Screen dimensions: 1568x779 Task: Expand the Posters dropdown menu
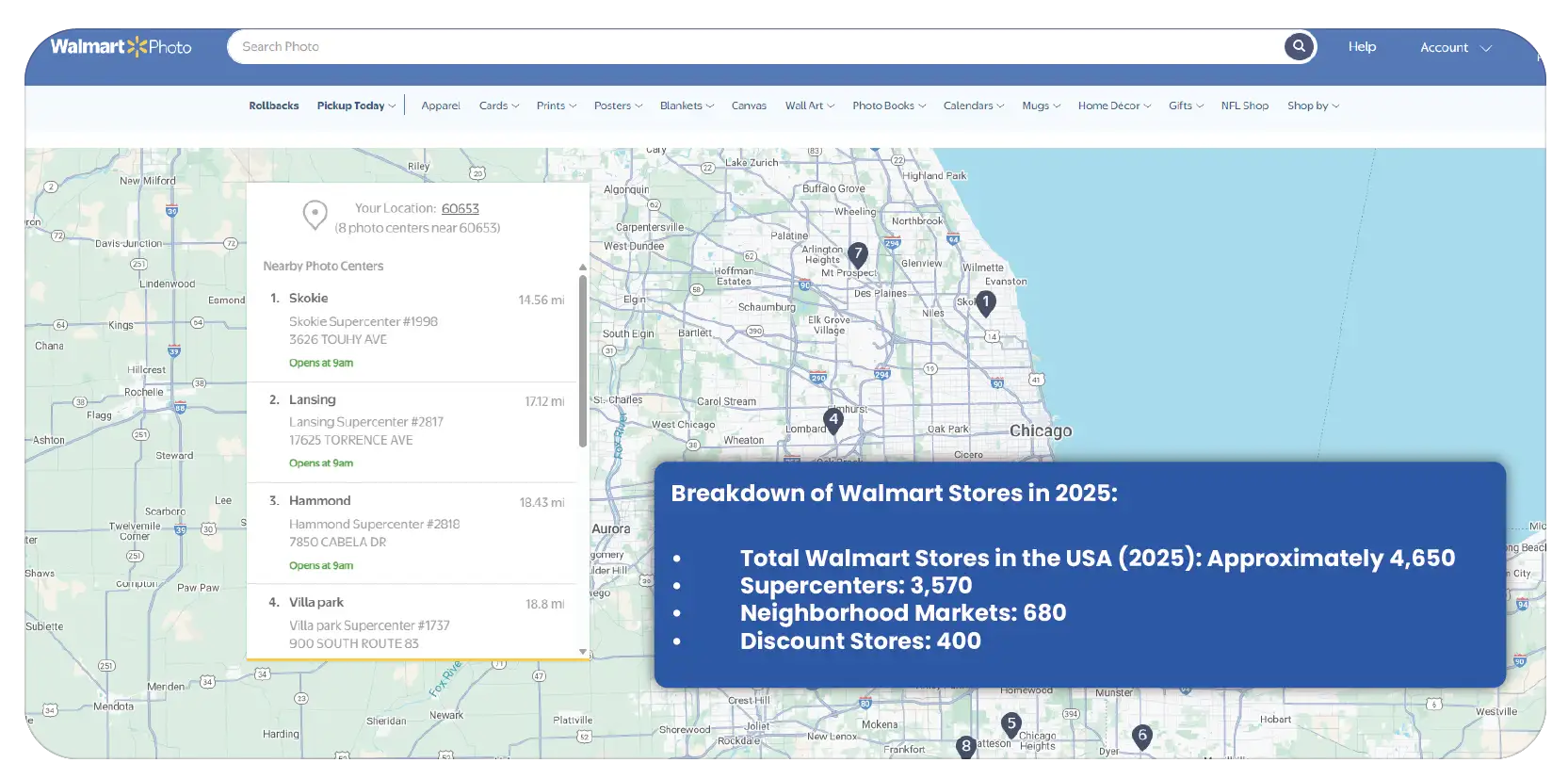(x=618, y=105)
